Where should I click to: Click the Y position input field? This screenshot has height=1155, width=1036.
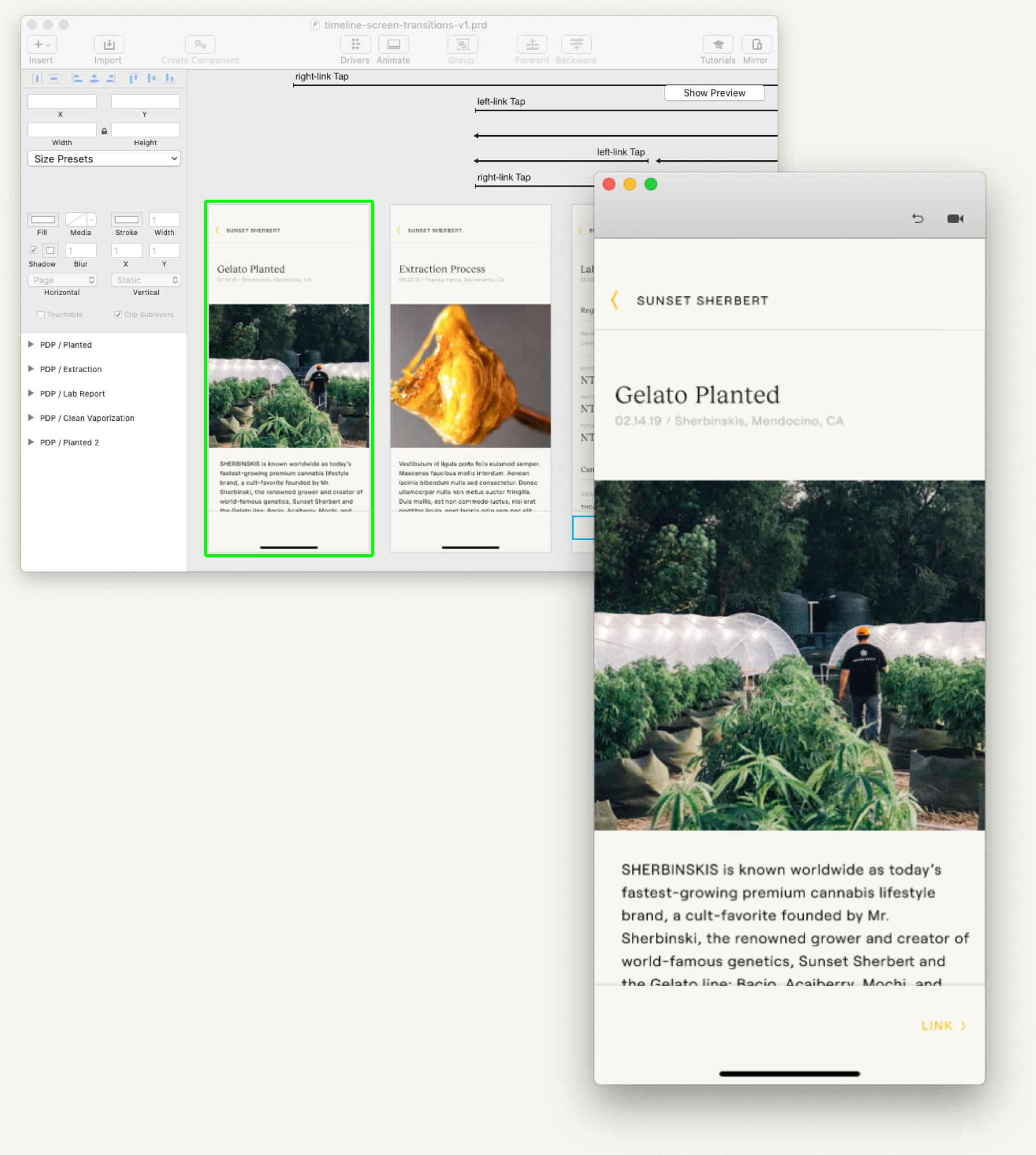[x=146, y=102]
